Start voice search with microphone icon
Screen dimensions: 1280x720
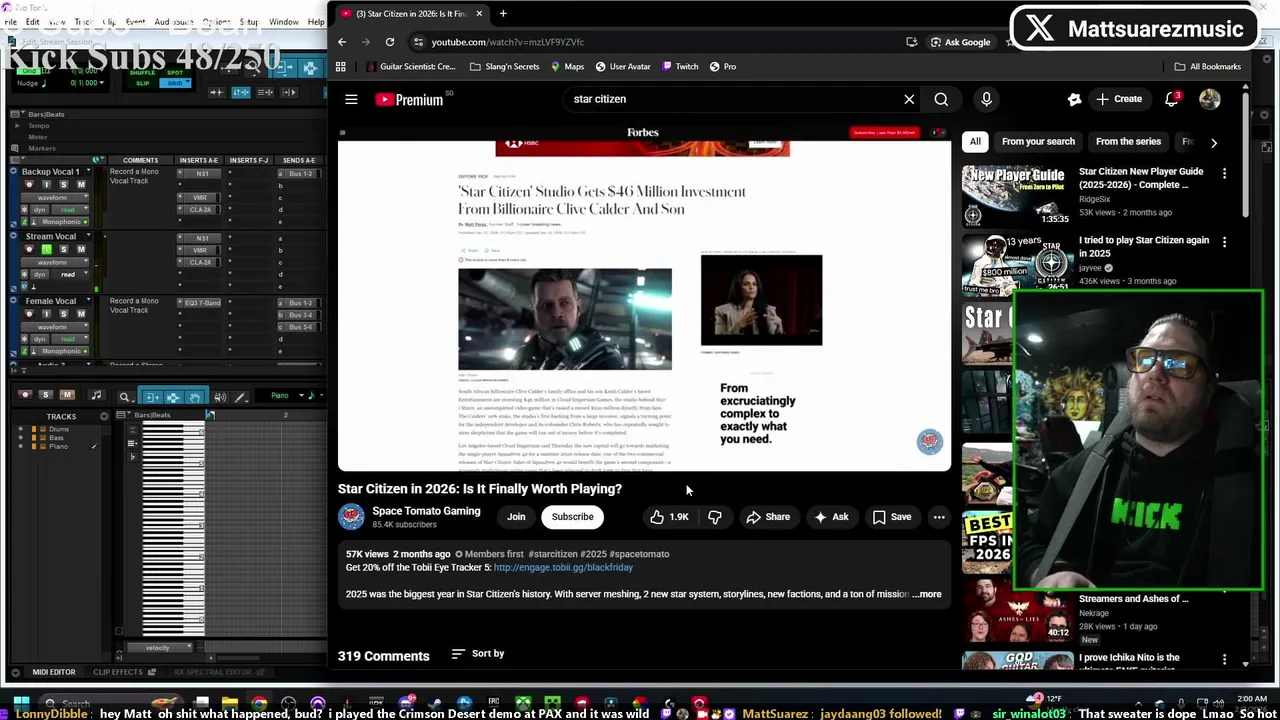[986, 99]
